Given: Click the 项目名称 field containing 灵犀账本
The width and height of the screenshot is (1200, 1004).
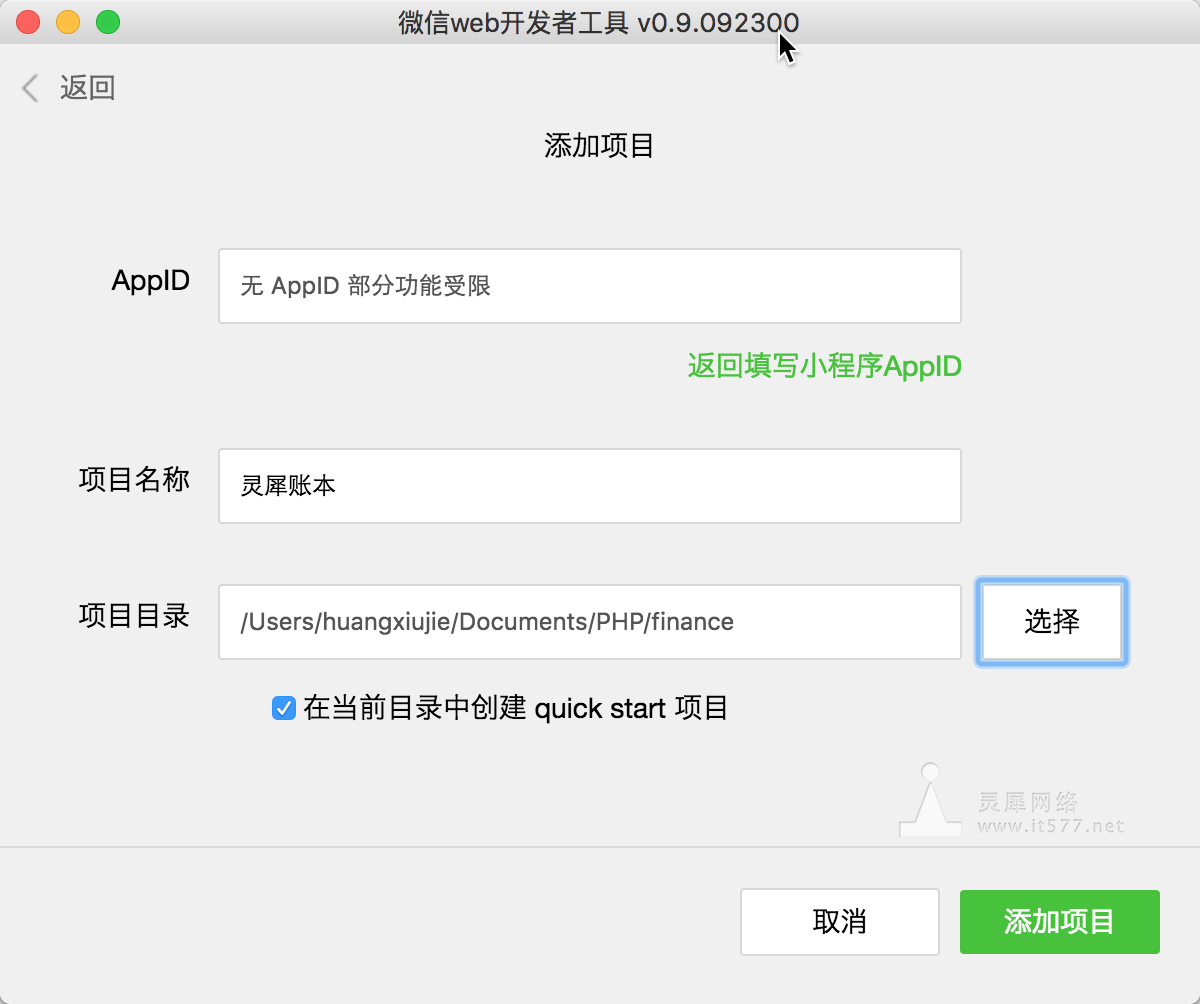Looking at the screenshot, I should (589, 486).
